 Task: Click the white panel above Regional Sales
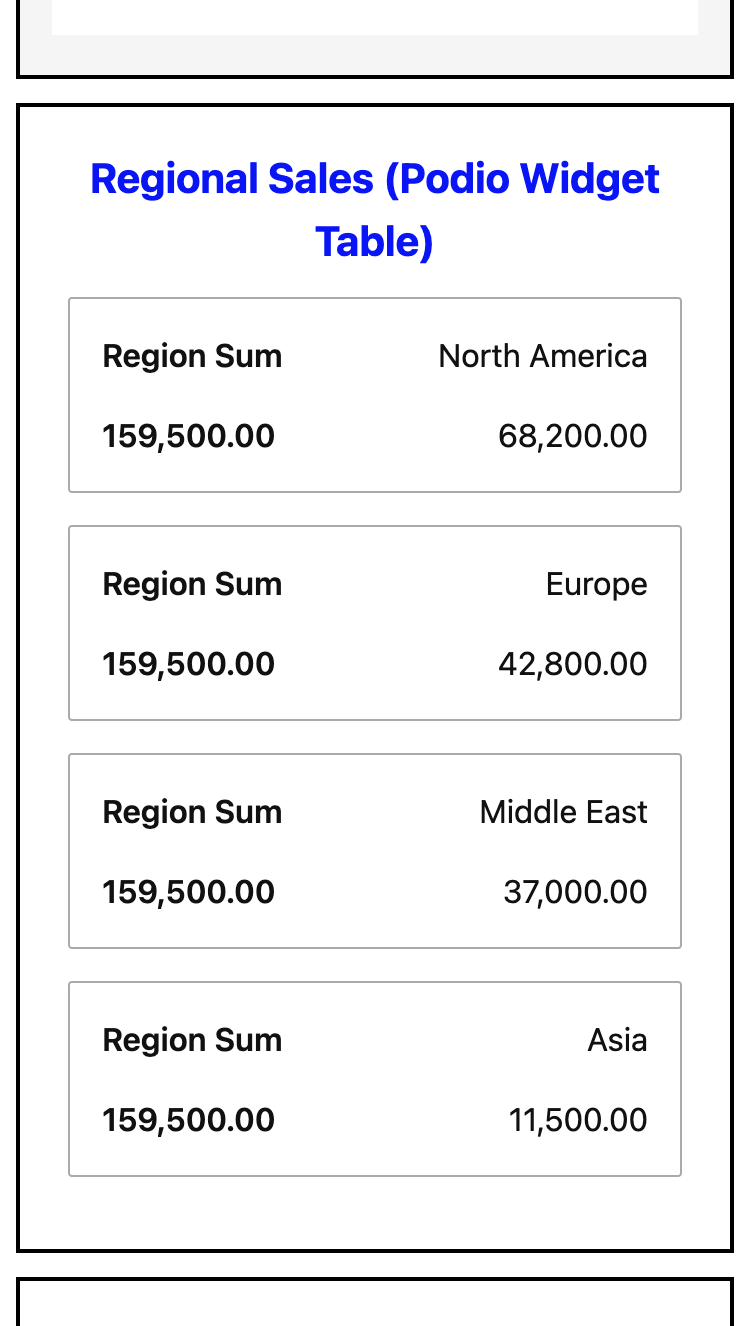point(374,18)
